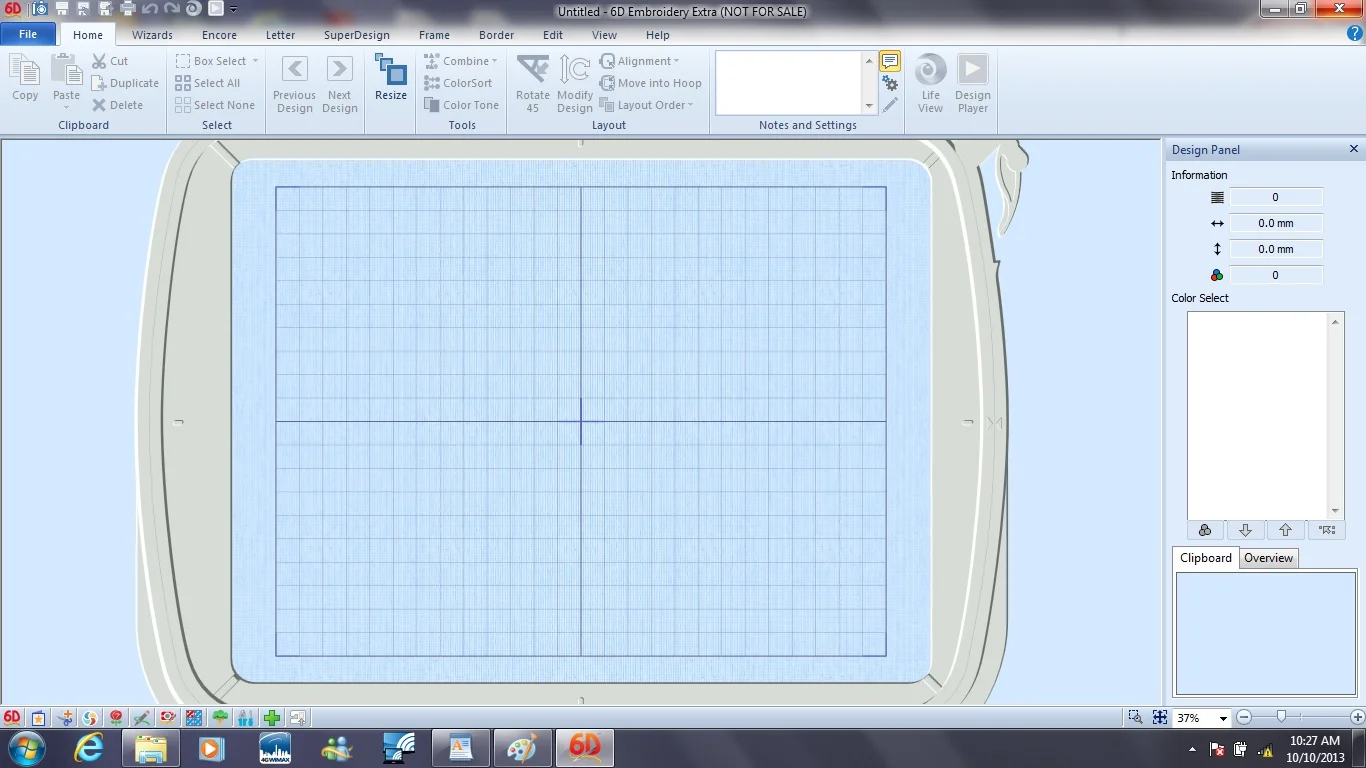Open the zoom percentage dropdown

click(x=1222, y=718)
